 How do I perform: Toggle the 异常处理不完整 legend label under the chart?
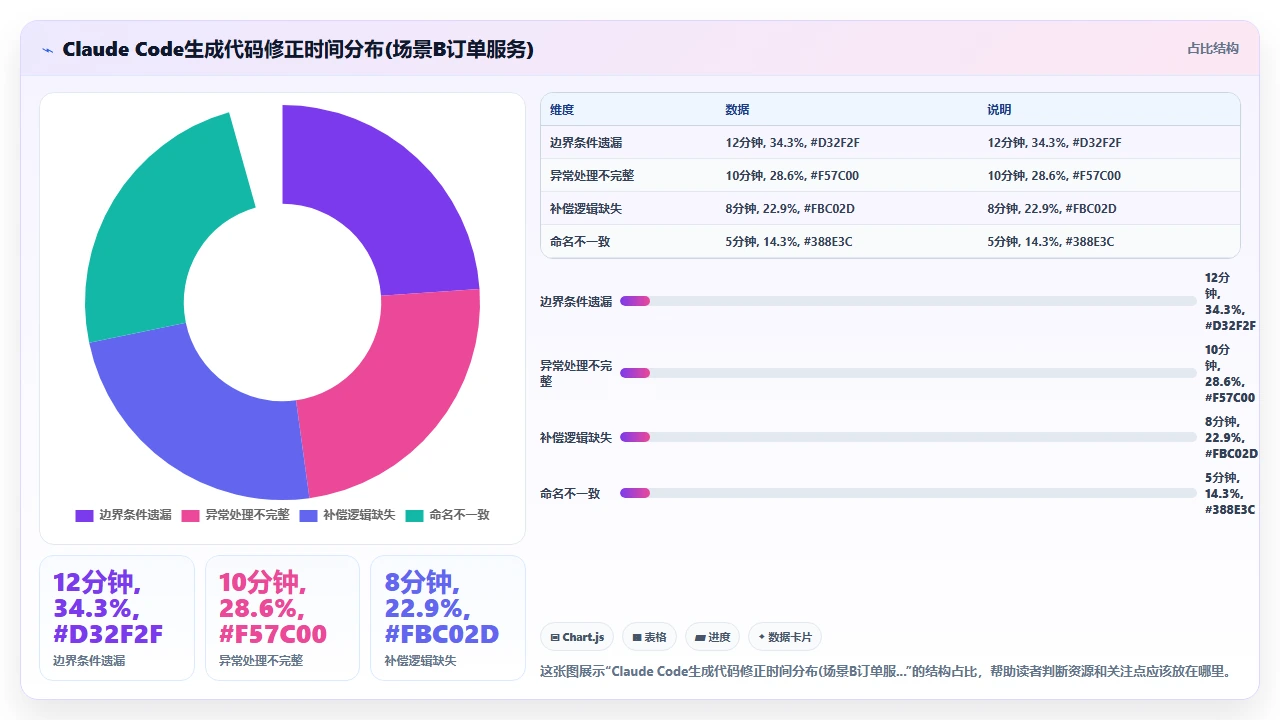(247, 515)
